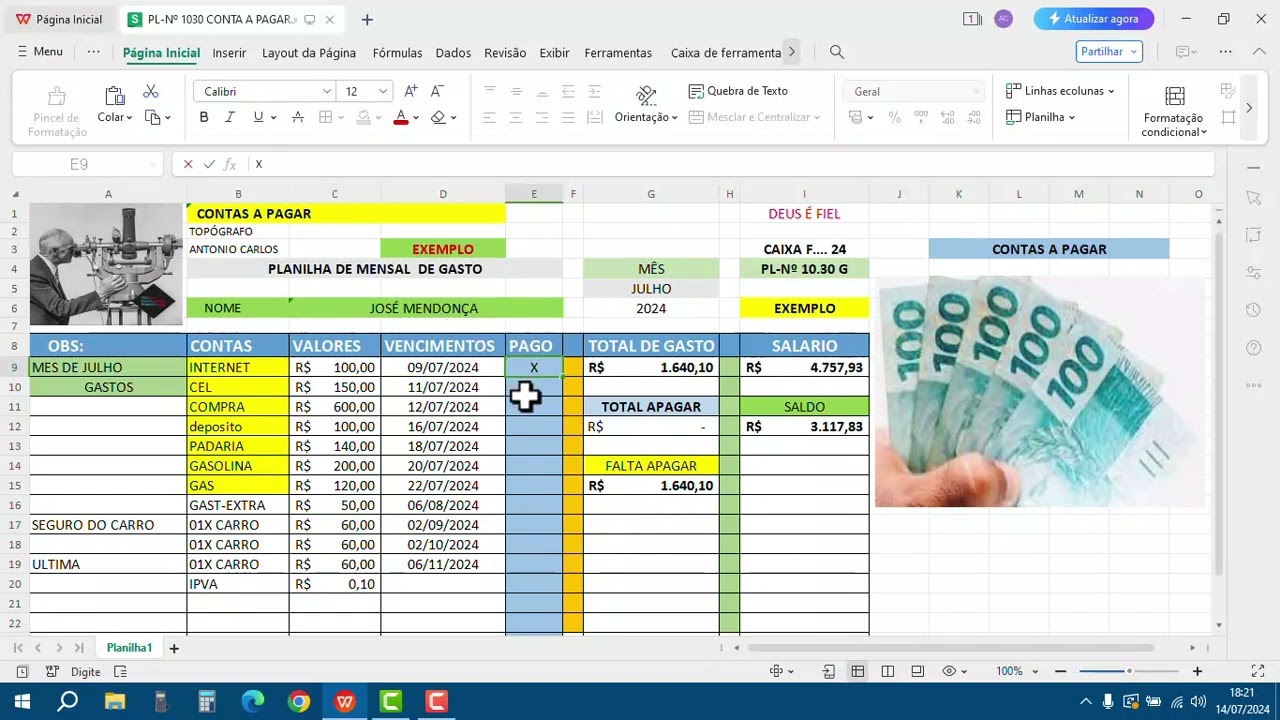The width and height of the screenshot is (1280, 720).
Task: Switch to the Layout da Página tab
Action: [x=309, y=53]
